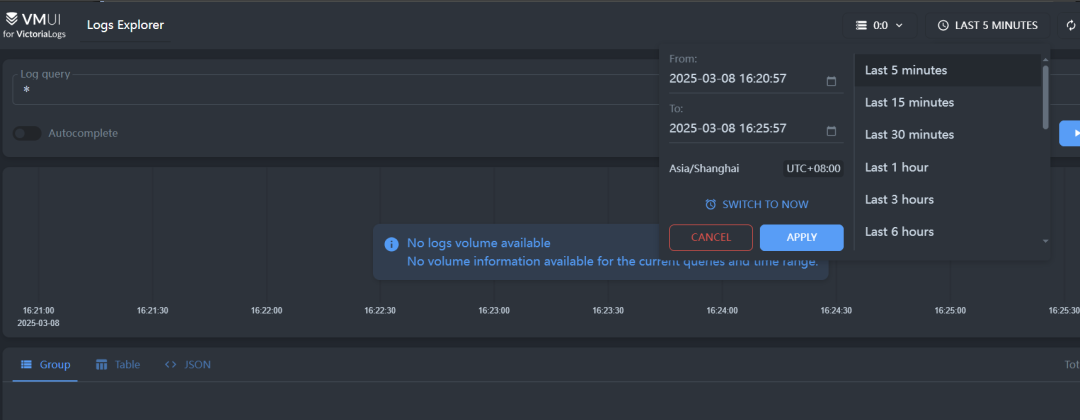This screenshot has width=1080, height=420.
Task: Expand the tenant 0:0 dropdown
Action: click(879, 25)
